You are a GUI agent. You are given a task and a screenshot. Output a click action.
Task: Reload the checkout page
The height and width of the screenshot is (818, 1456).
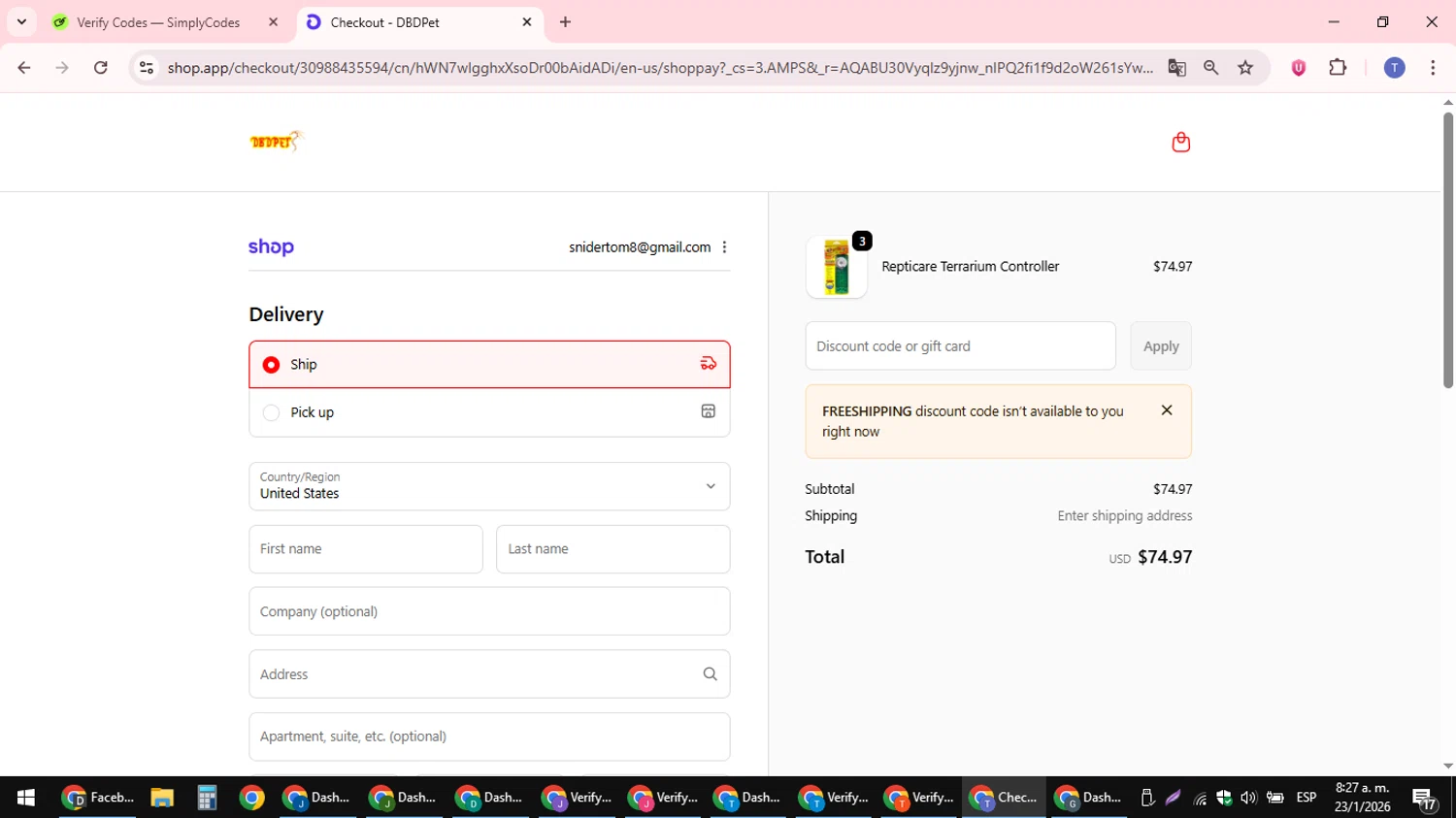(x=101, y=68)
